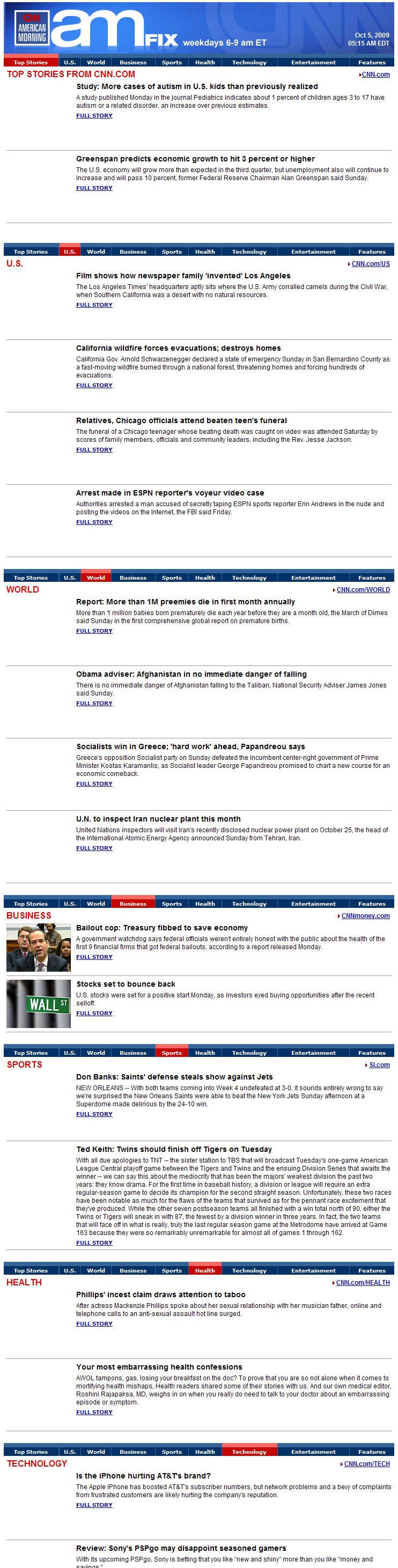Open FULL STORY for the iPhone hurting AT&T article
Image resolution: width=398 pixels, height=1568 pixels.
pos(94,1505)
